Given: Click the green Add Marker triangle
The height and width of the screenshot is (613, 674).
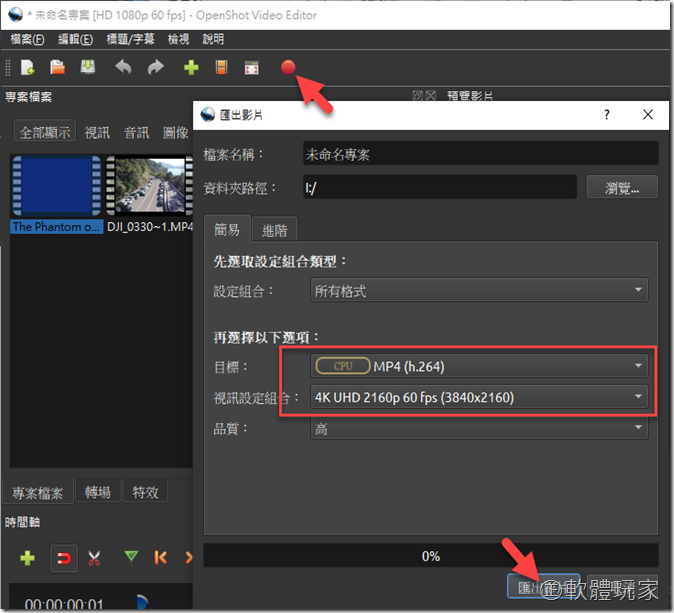Looking at the screenshot, I should tap(131, 557).
